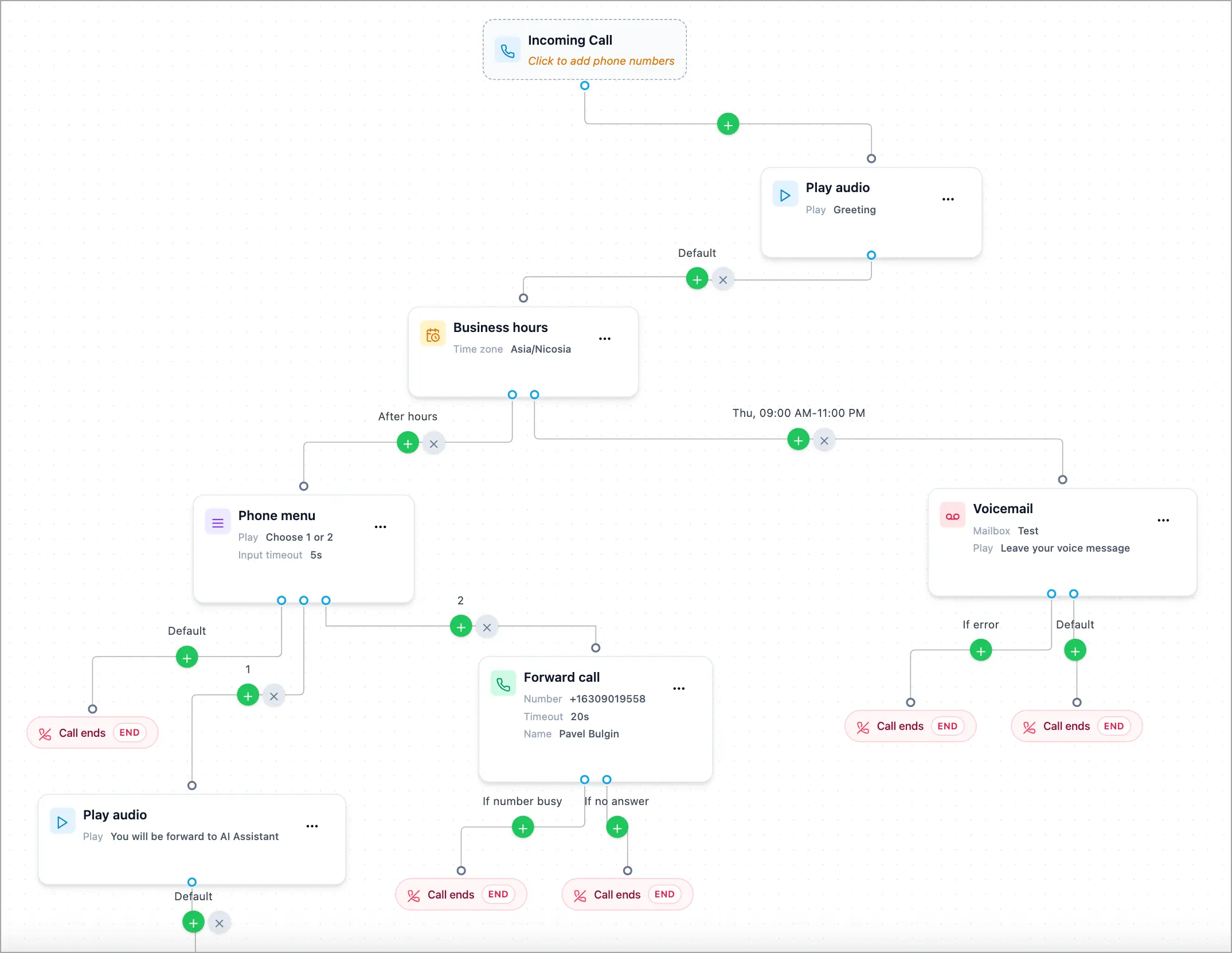The height and width of the screenshot is (953, 1232).
Task: Click '+16309019558' number in Forward call
Action: (x=607, y=699)
